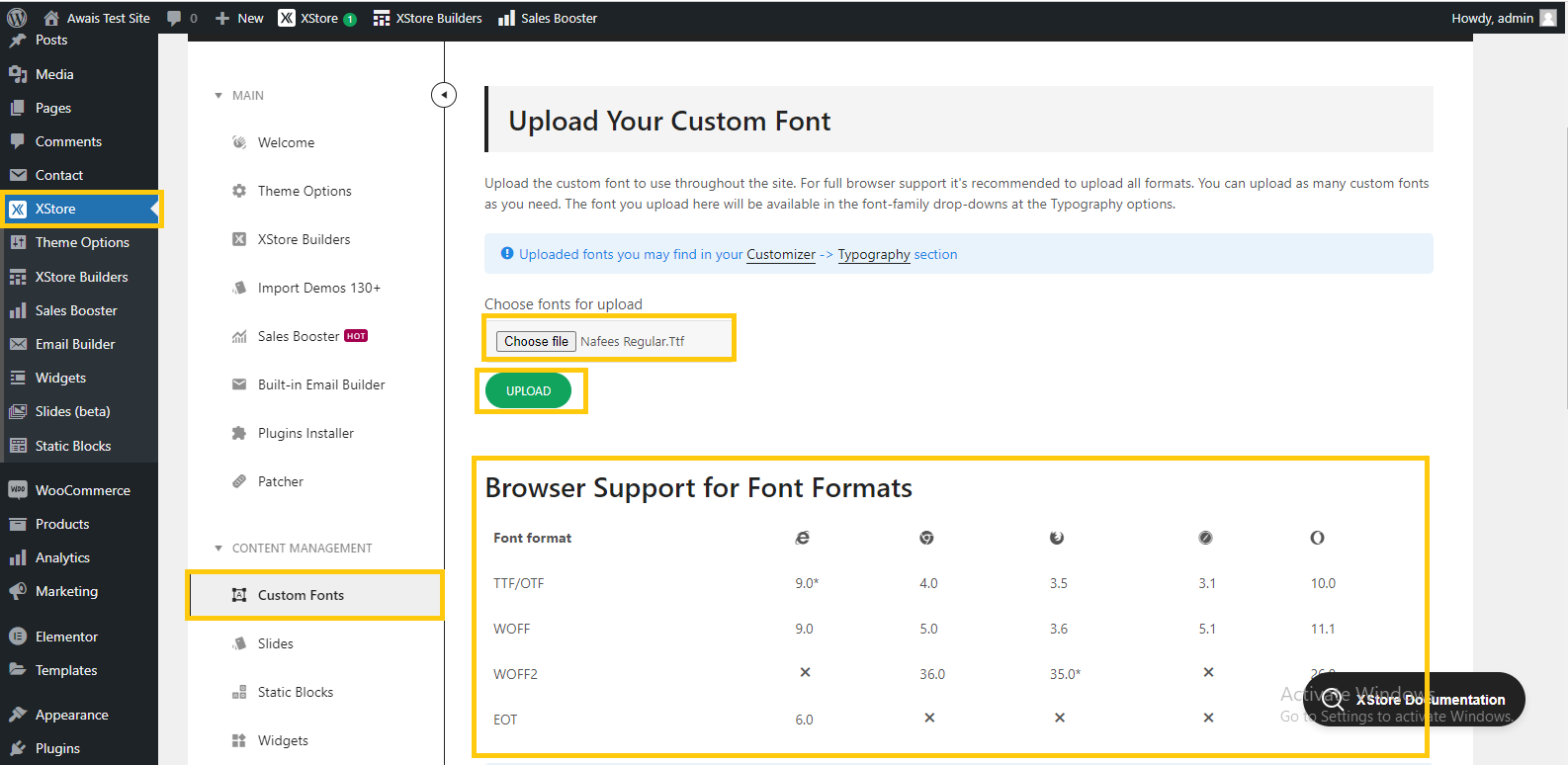
Task: Click the Firefox browser column icon
Action: point(1057,538)
